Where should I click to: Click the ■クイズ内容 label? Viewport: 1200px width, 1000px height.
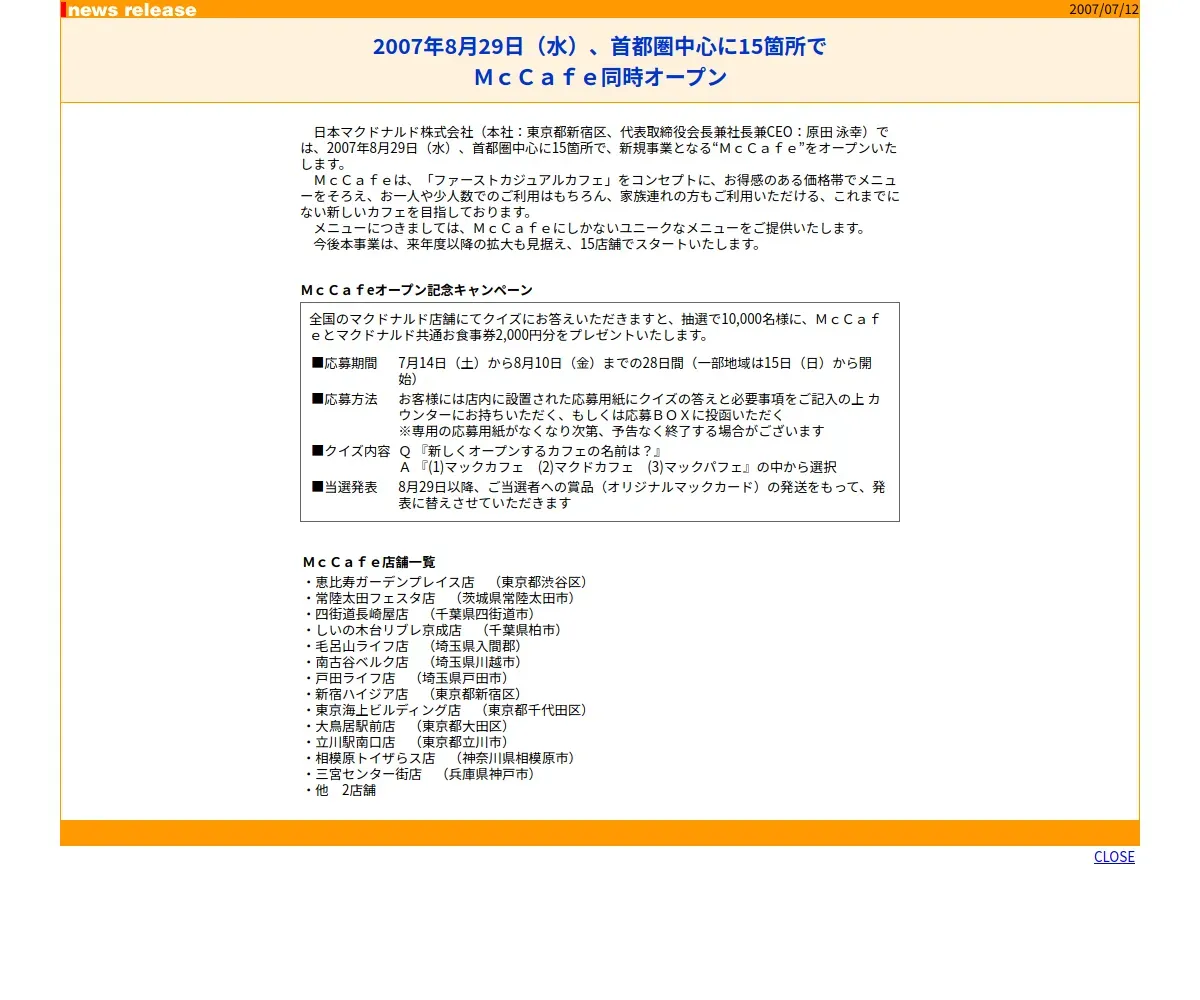coord(351,451)
